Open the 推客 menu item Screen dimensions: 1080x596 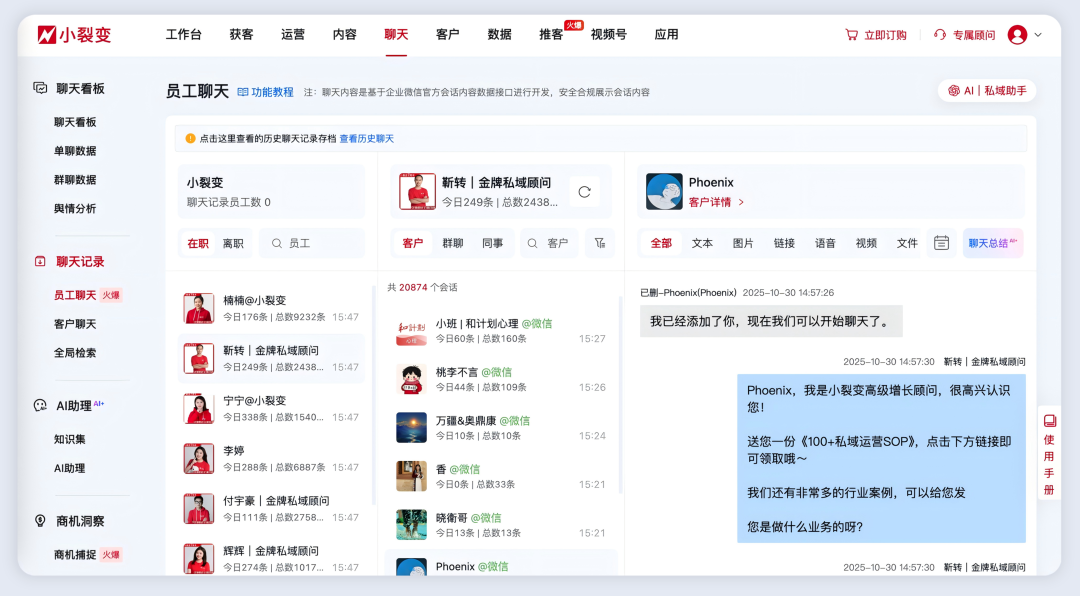pos(550,33)
